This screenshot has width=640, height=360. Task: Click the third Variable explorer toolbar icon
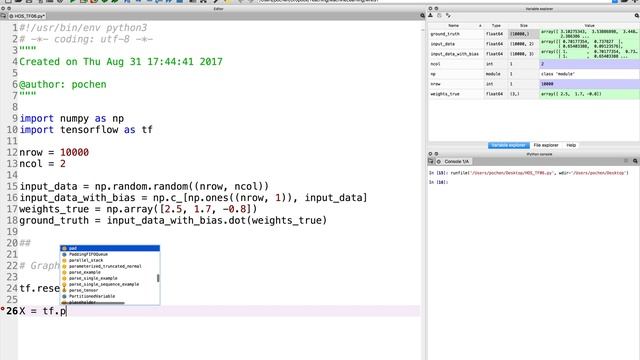click(448, 16)
